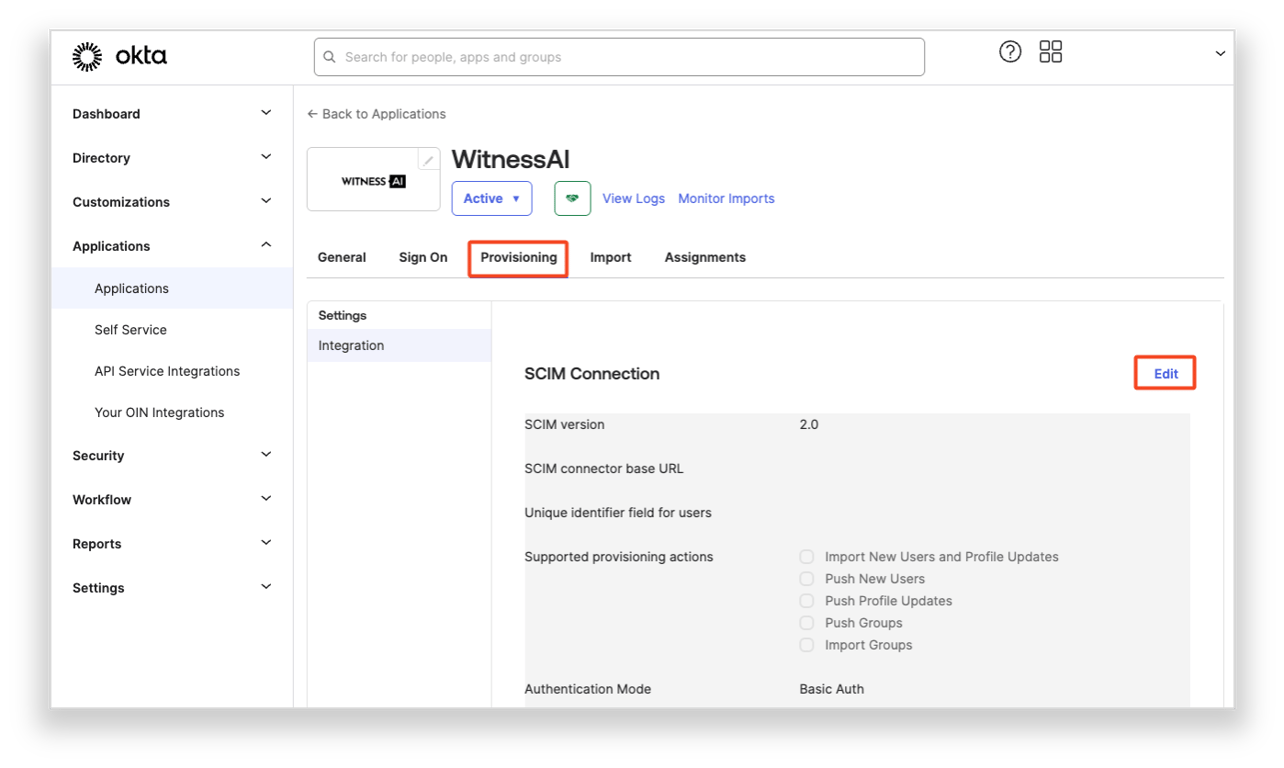Open the View Logs link
The image size is (1284, 768).
point(633,198)
